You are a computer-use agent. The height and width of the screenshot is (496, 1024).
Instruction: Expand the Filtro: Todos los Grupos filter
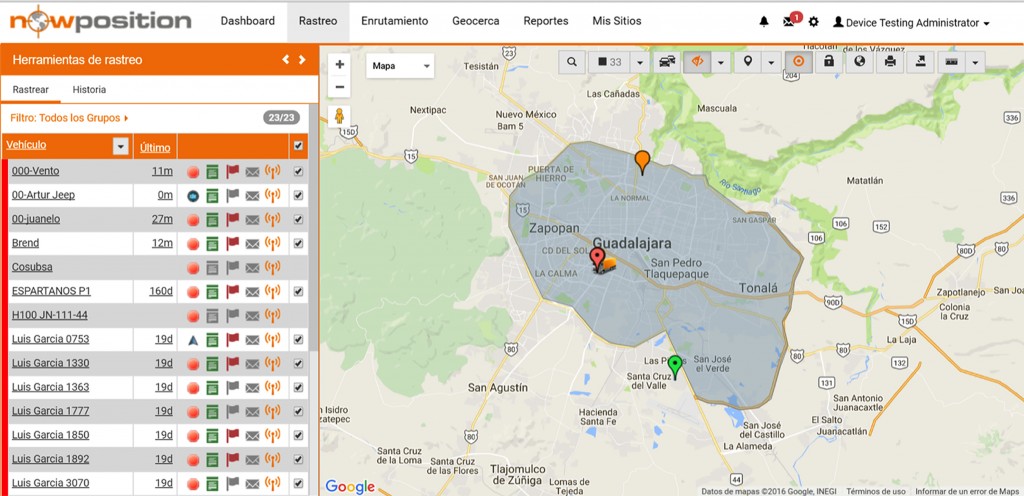(69, 118)
